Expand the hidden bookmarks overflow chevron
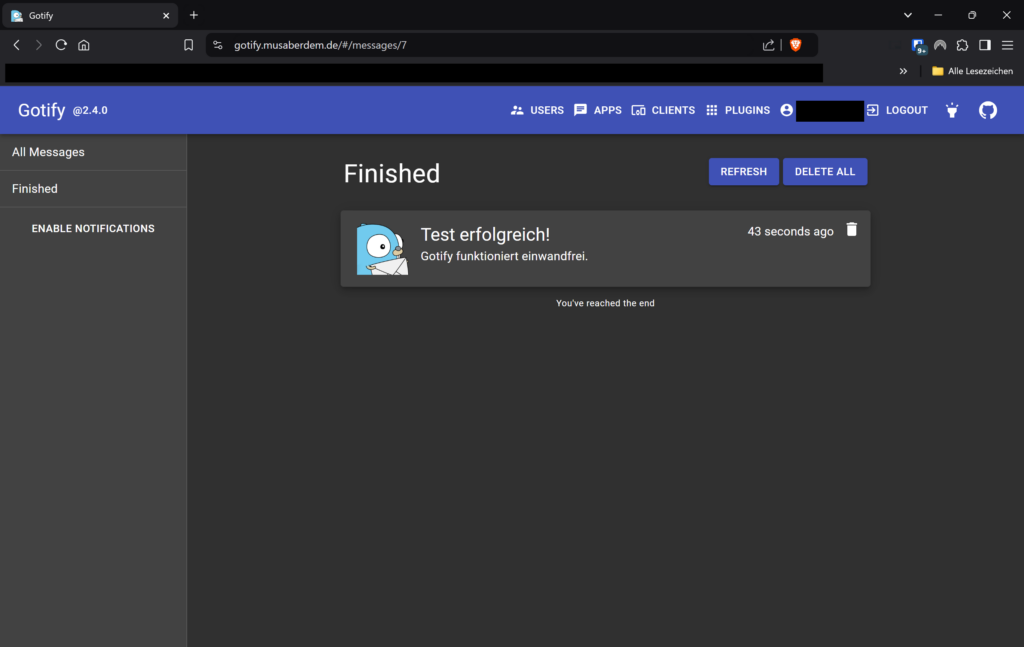 click(903, 71)
